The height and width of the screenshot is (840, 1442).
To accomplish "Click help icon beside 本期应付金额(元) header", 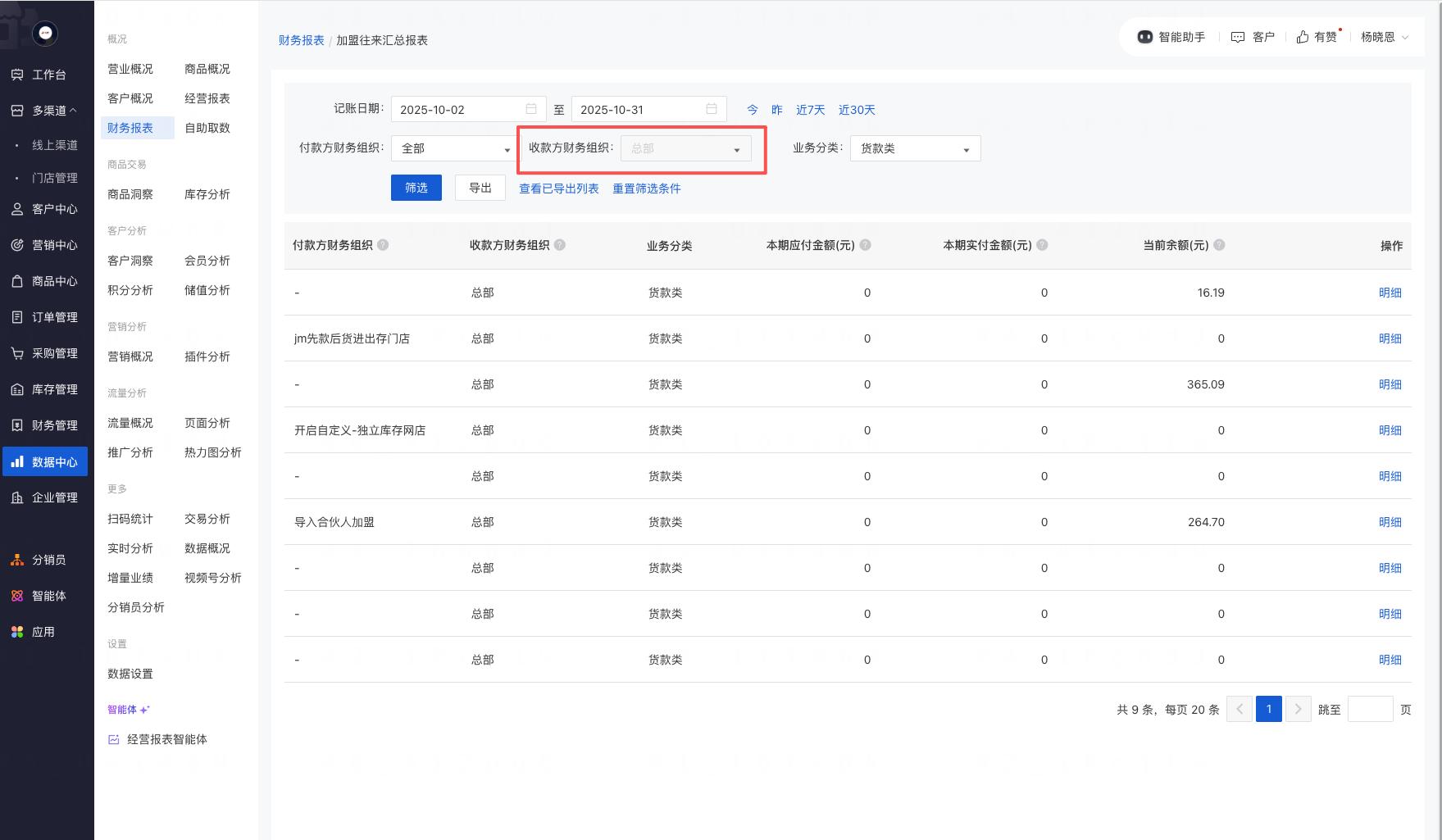I will coord(866,245).
